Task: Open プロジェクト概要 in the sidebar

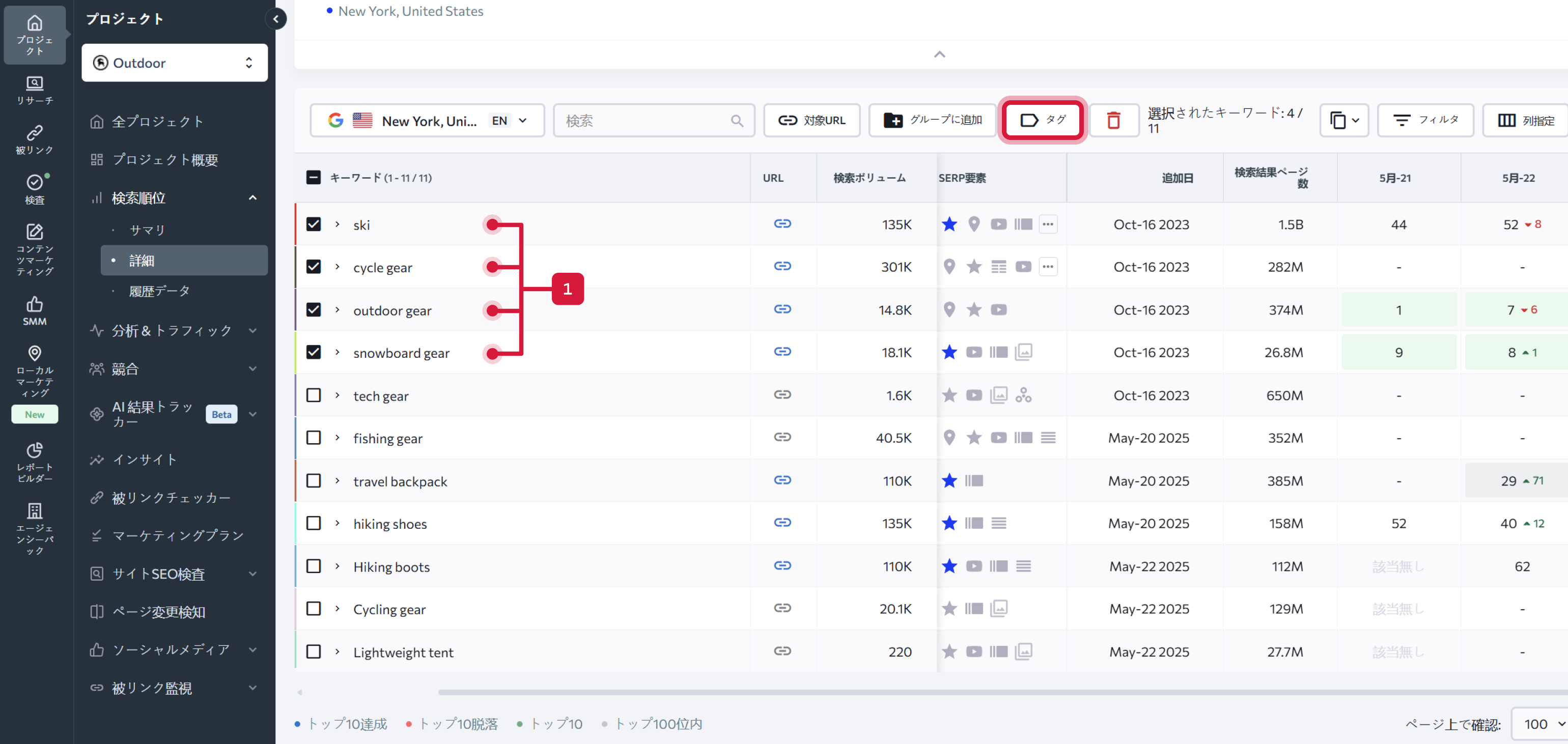Action: point(164,159)
